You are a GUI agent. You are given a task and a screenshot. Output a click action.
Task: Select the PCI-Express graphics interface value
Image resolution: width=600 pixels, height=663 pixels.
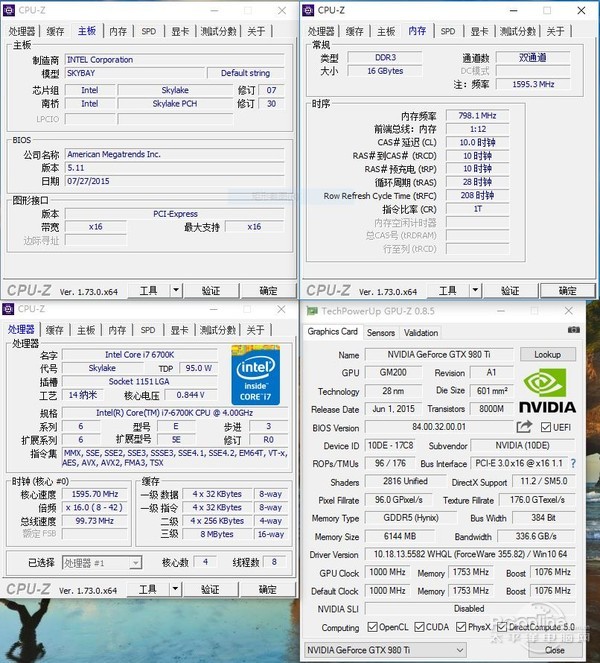coord(175,214)
